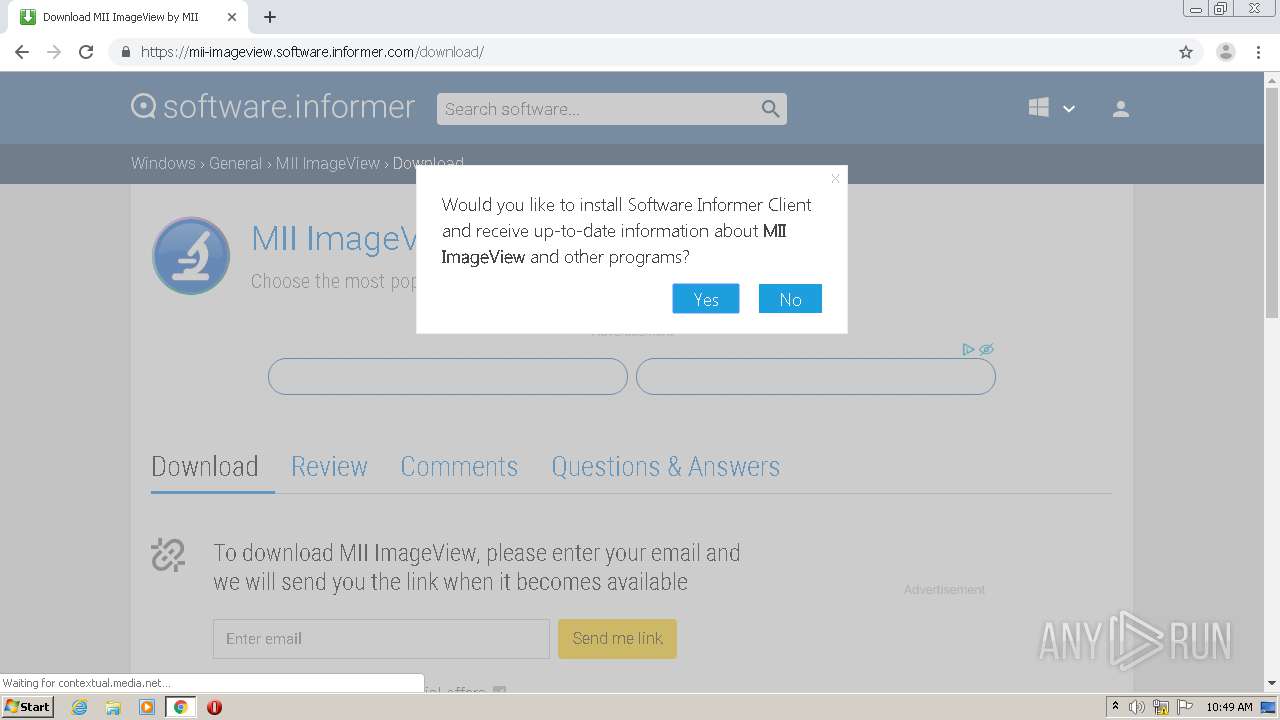Open the Chrome profile avatar
The height and width of the screenshot is (720, 1280).
pyautogui.click(x=1226, y=52)
